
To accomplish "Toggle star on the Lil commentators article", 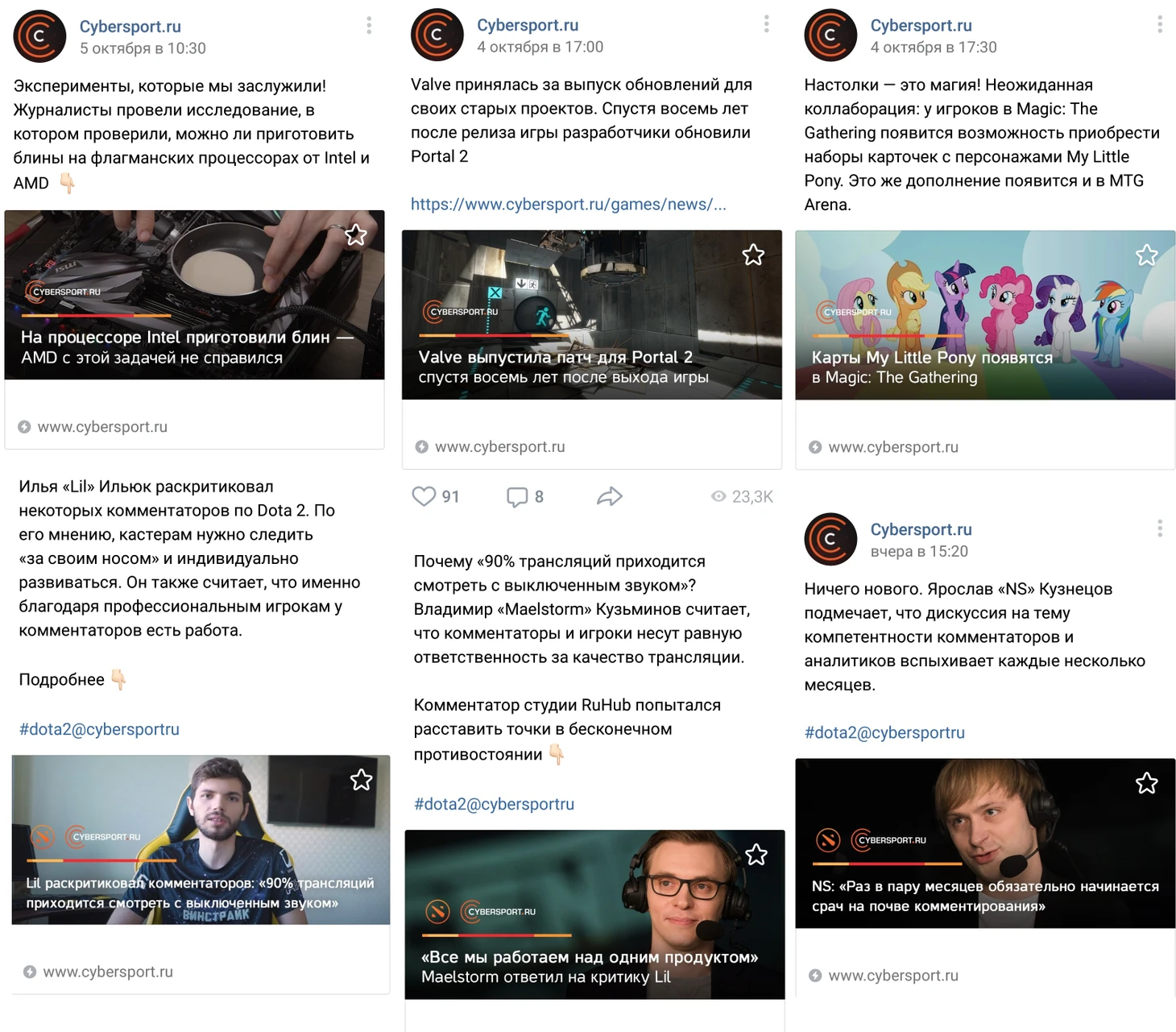I will coord(361,780).
